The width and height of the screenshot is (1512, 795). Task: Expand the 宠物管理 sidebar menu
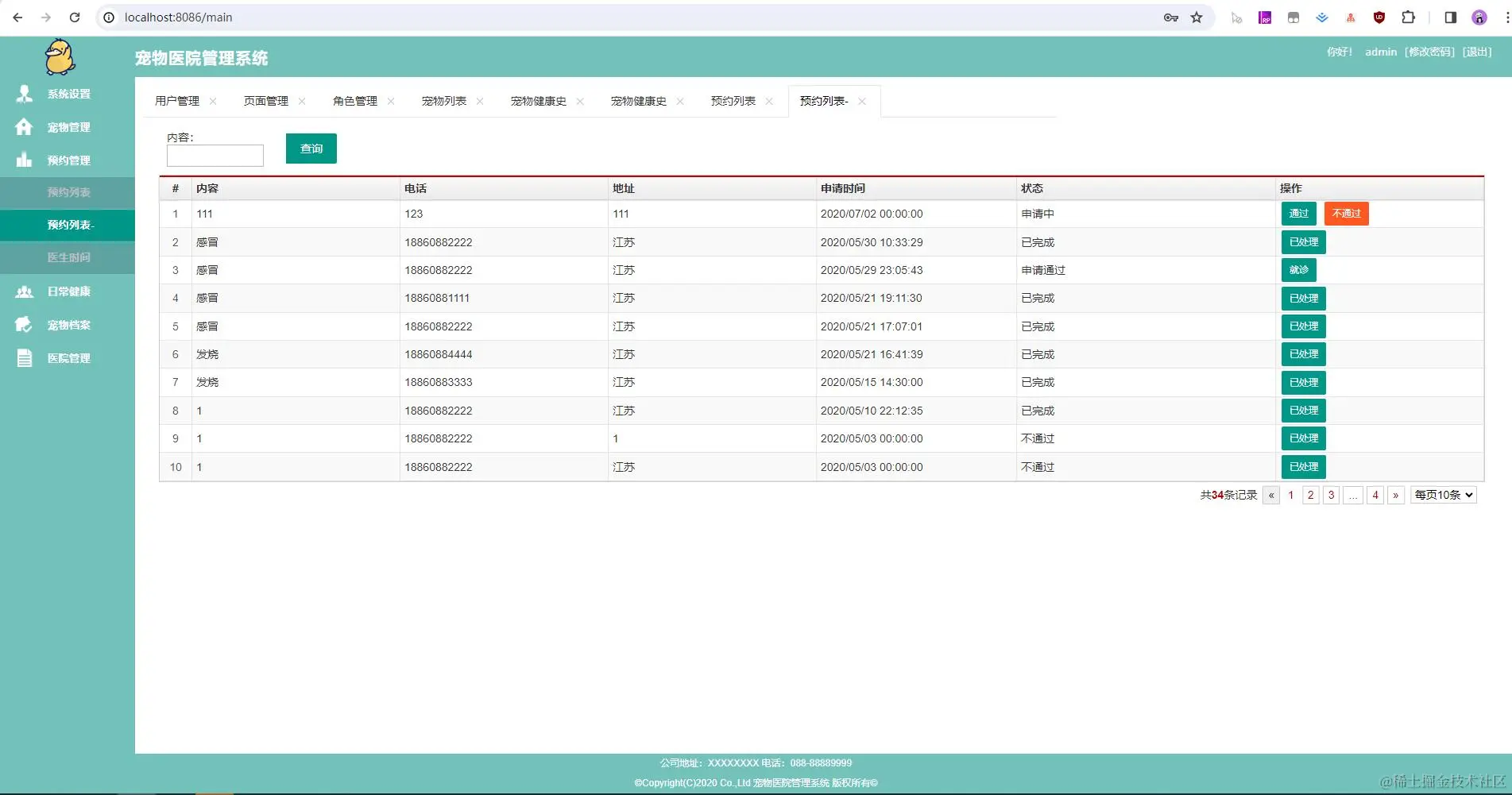68,127
